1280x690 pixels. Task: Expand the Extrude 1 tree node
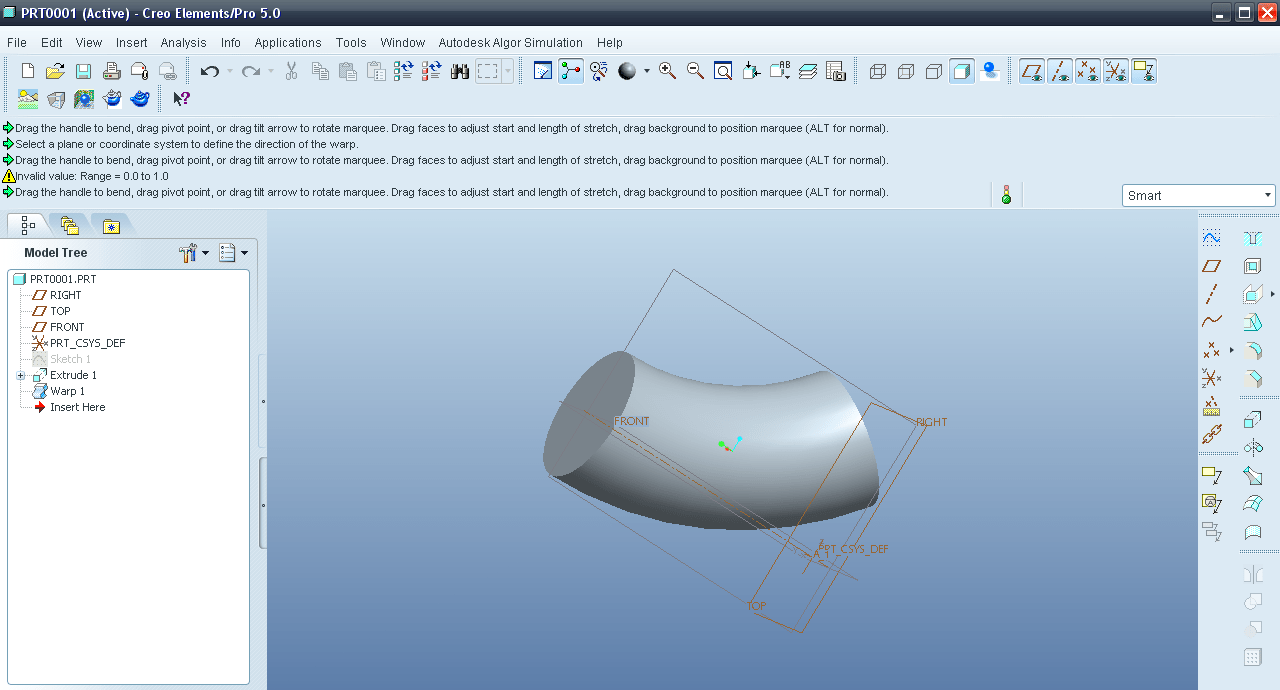[20, 375]
